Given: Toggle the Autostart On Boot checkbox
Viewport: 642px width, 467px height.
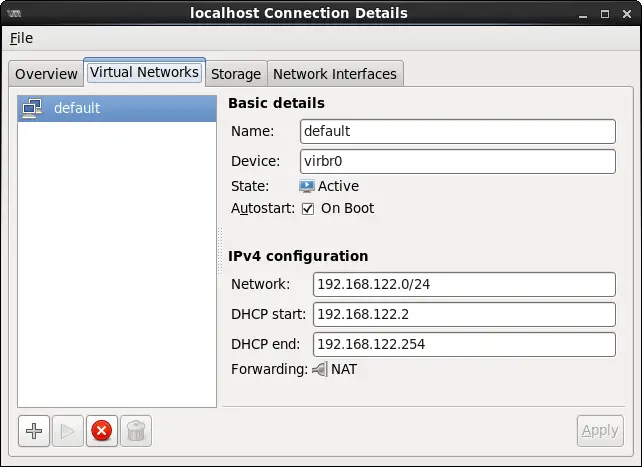Looking at the screenshot, I should point(308,209).
